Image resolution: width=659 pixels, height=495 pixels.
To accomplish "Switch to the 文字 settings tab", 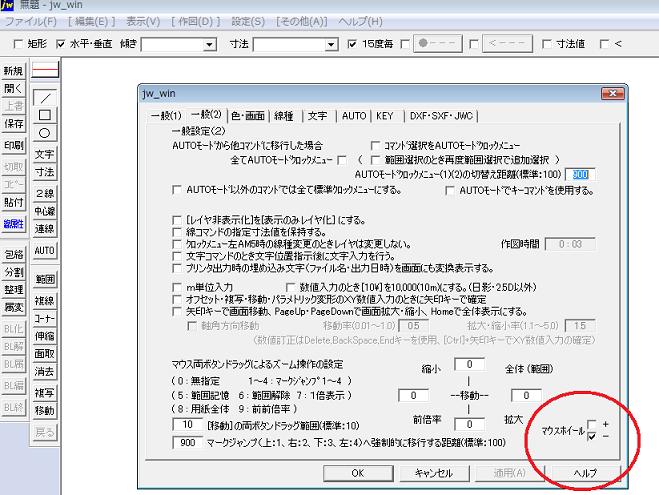I will 317,116.
